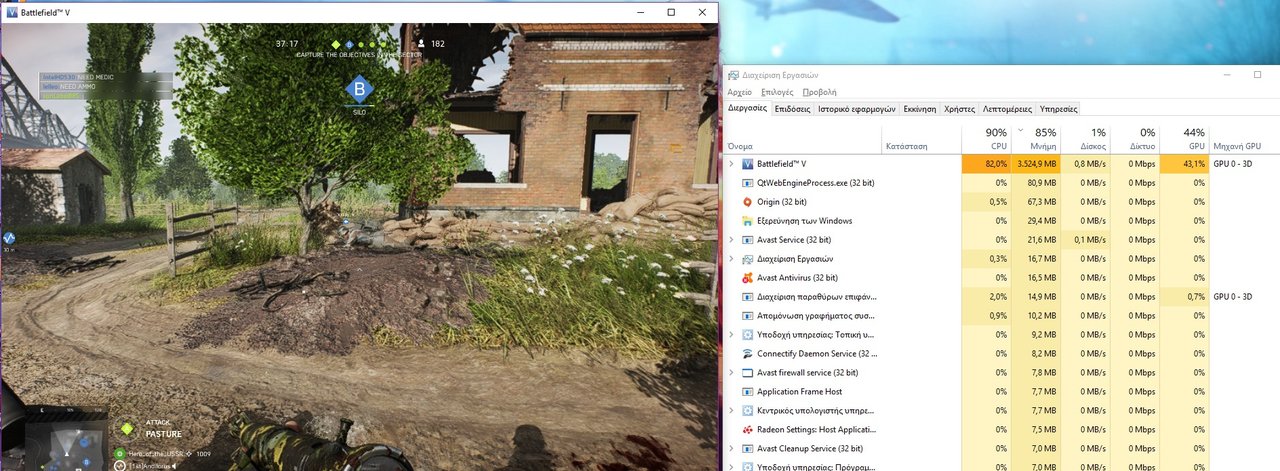Switch to the Εκκίνηση tab

(x=919, y=109)
